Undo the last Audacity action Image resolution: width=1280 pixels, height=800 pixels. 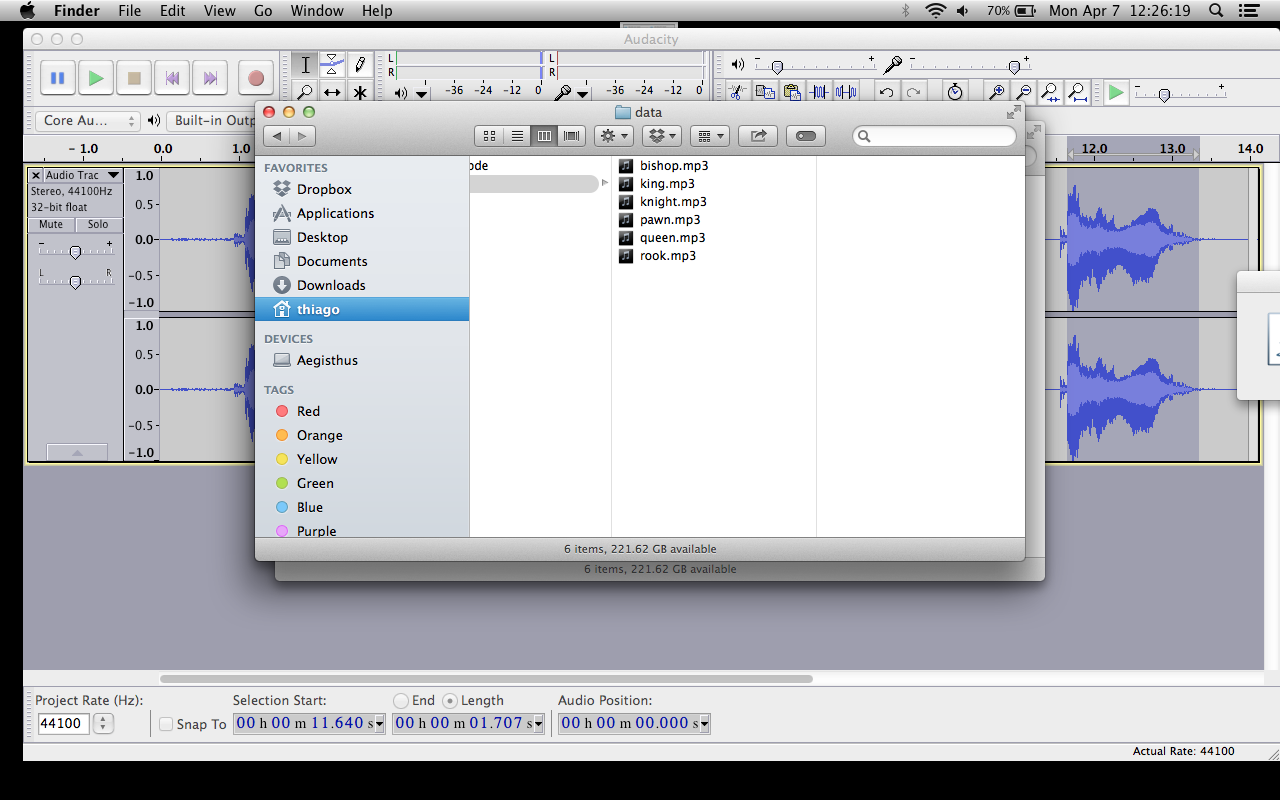click(886, 92)
